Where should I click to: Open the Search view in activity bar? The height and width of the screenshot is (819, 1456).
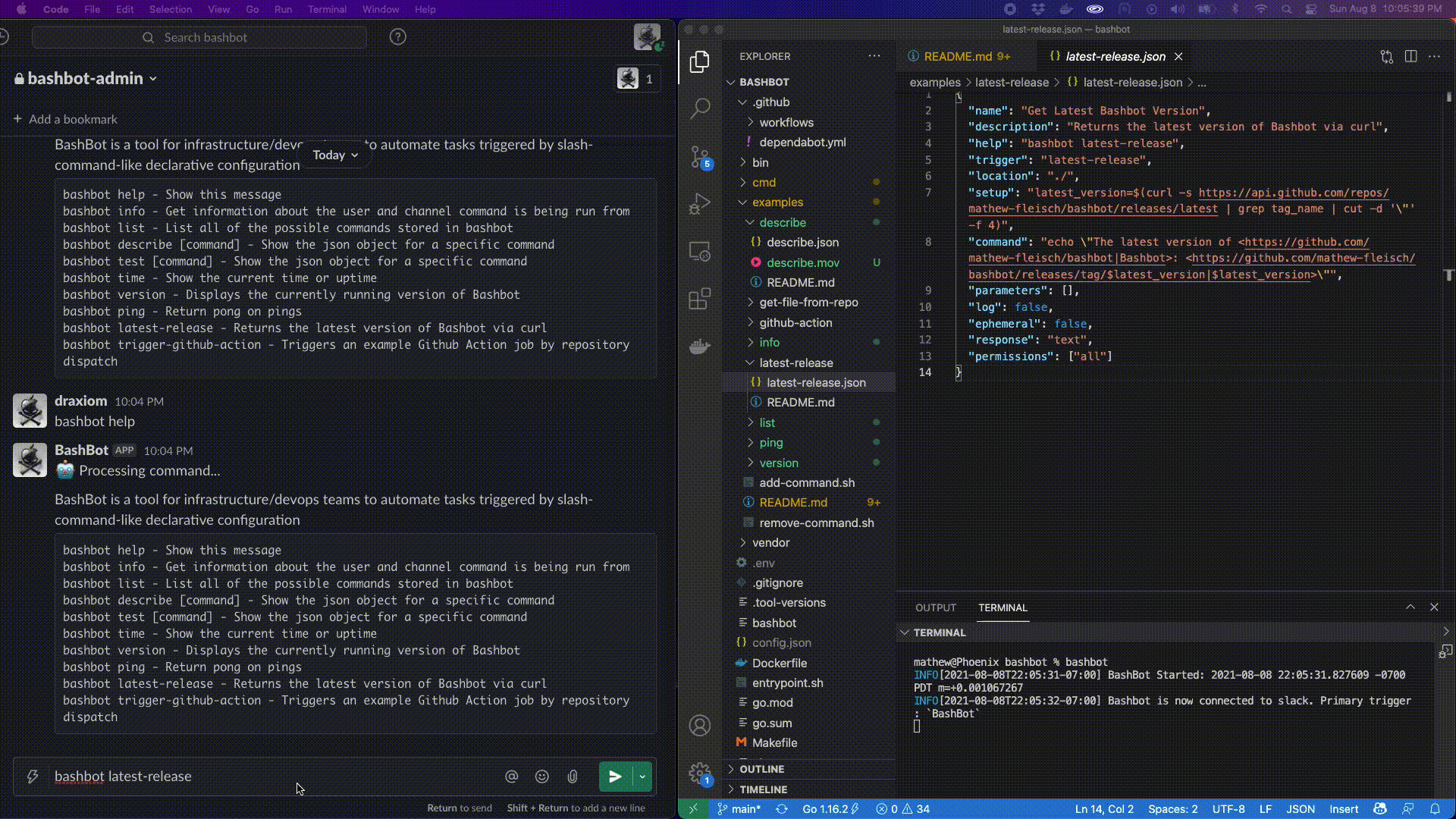click(x=700, y=108)
